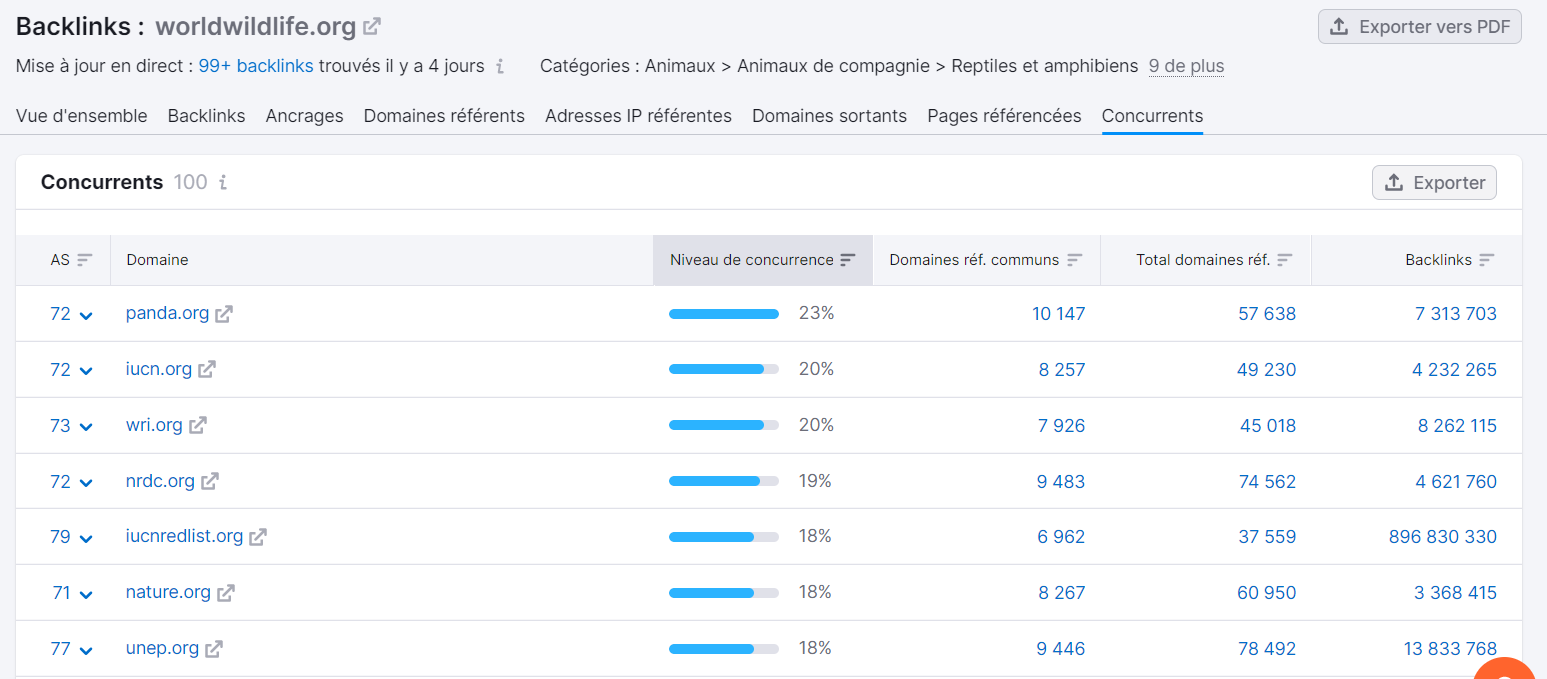
Task: Open panda.org with its external link icon
Action: pos(225,312)
